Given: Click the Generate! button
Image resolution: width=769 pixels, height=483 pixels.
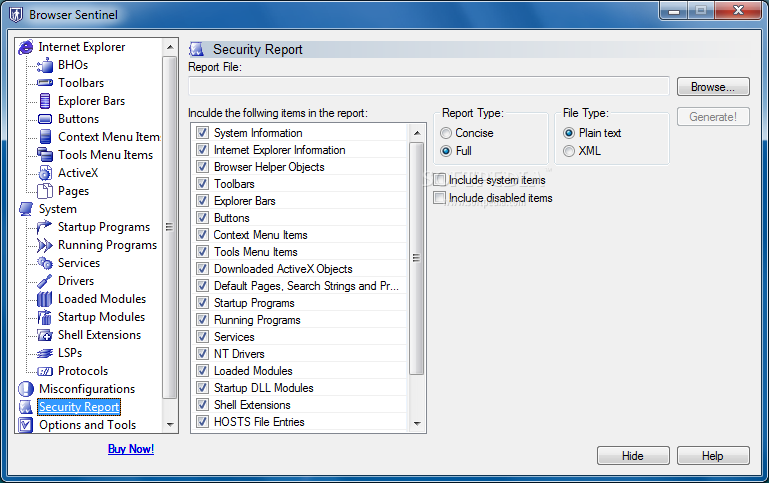Looking at the screenshot, I should 713,117.
